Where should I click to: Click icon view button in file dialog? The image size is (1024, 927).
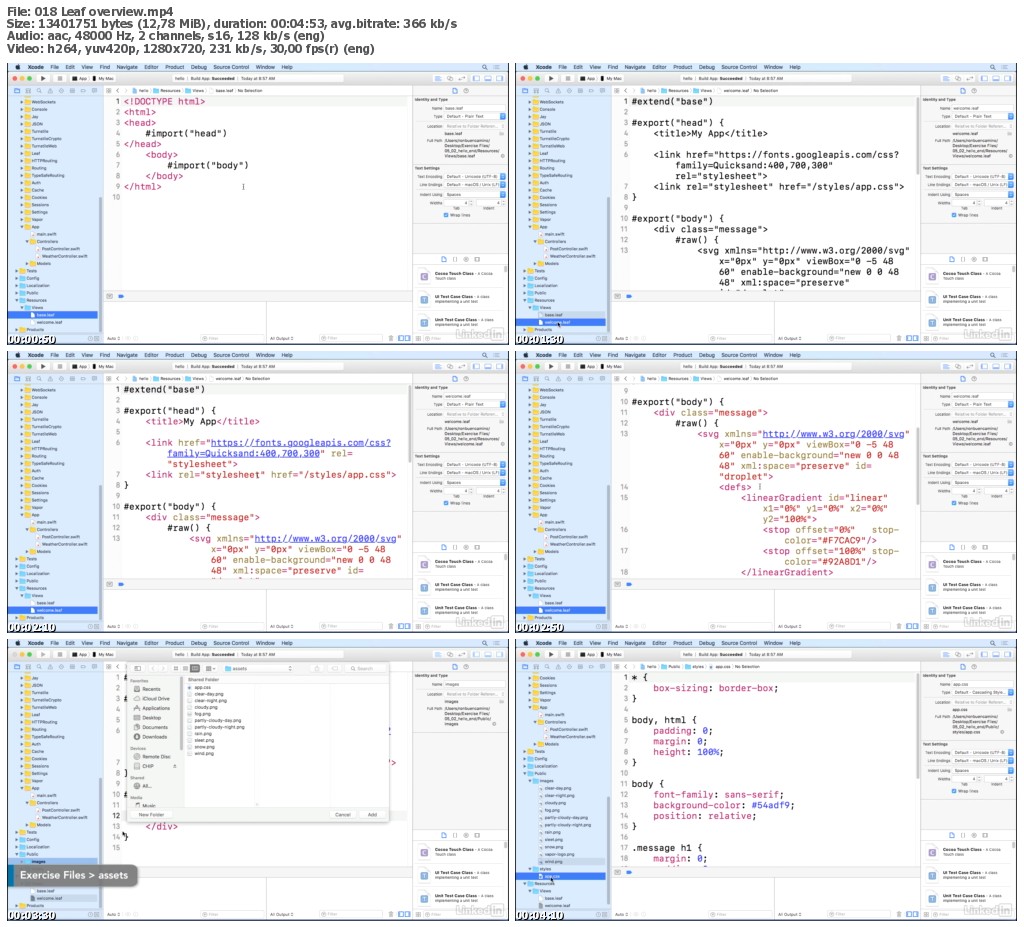click(x=175, y=668)
